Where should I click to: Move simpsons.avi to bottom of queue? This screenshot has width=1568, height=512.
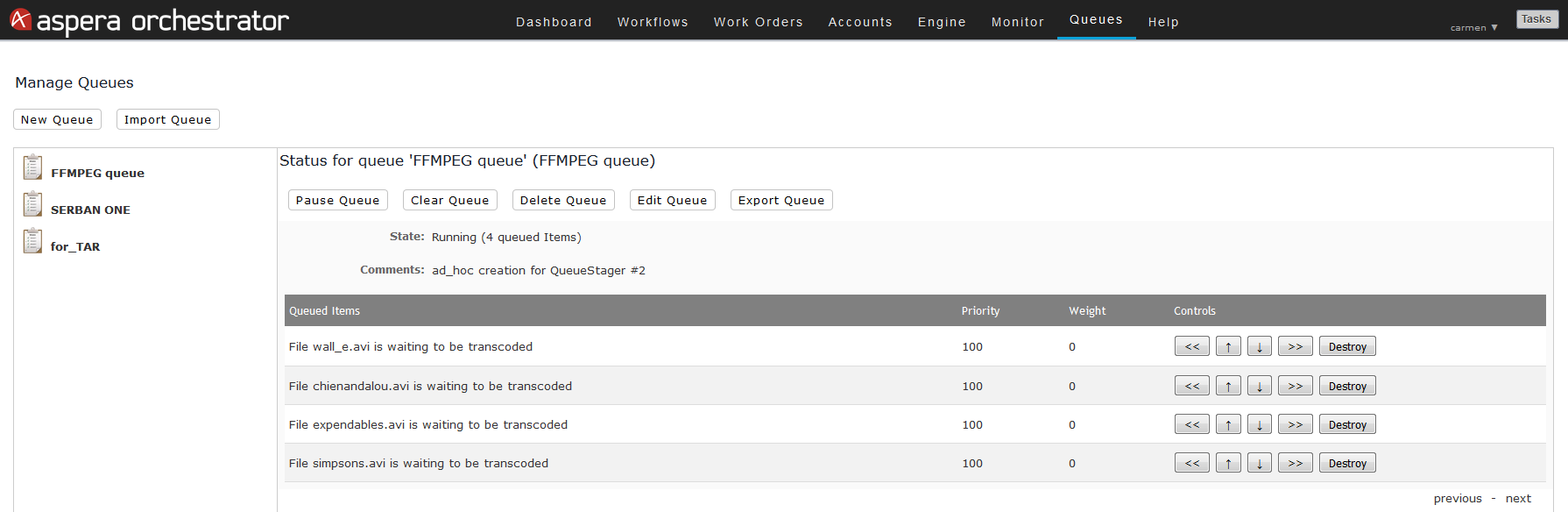tap(1296, 463)
